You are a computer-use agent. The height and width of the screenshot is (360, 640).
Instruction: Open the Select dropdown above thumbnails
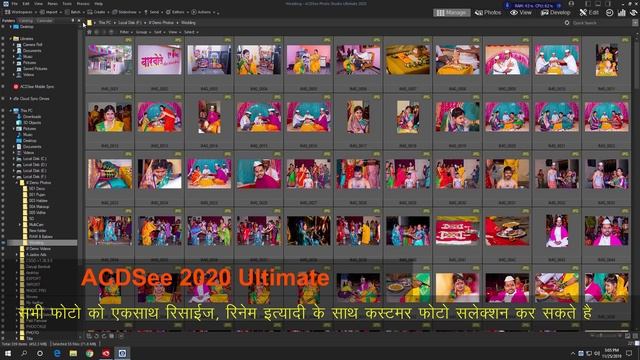(191, 32)
